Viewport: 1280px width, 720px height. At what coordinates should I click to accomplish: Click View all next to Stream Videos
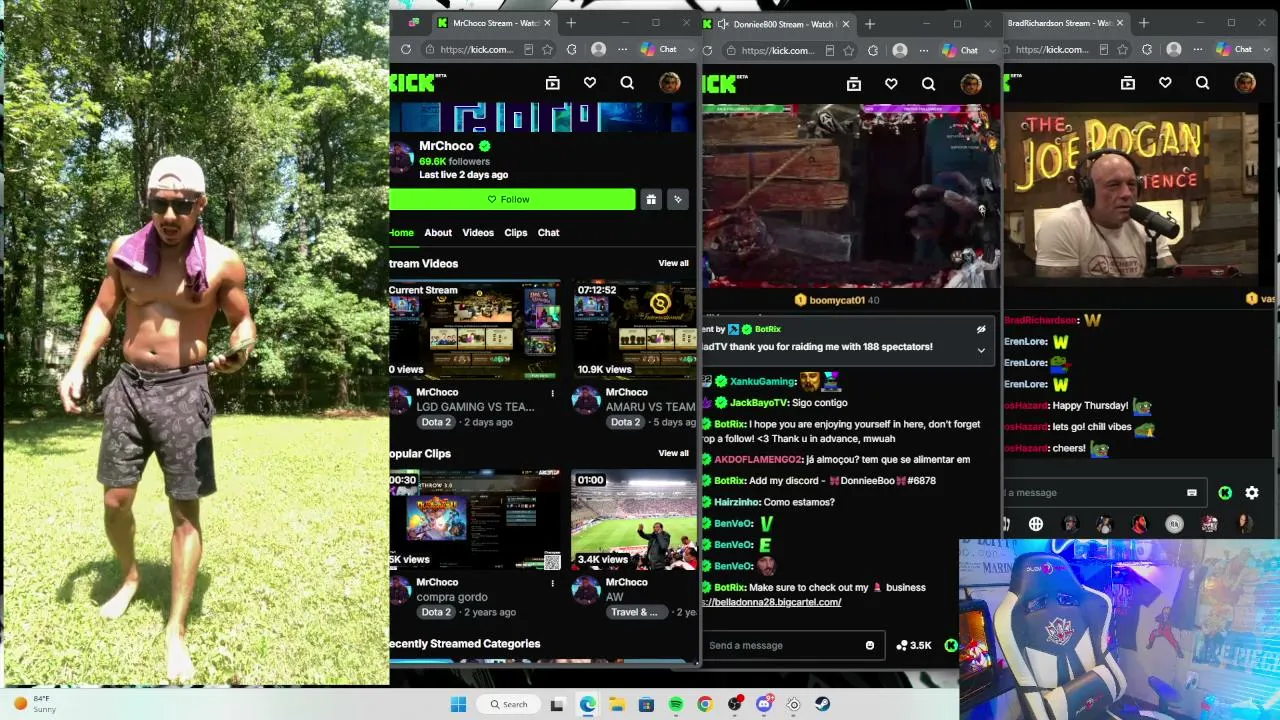click(673, 263)
